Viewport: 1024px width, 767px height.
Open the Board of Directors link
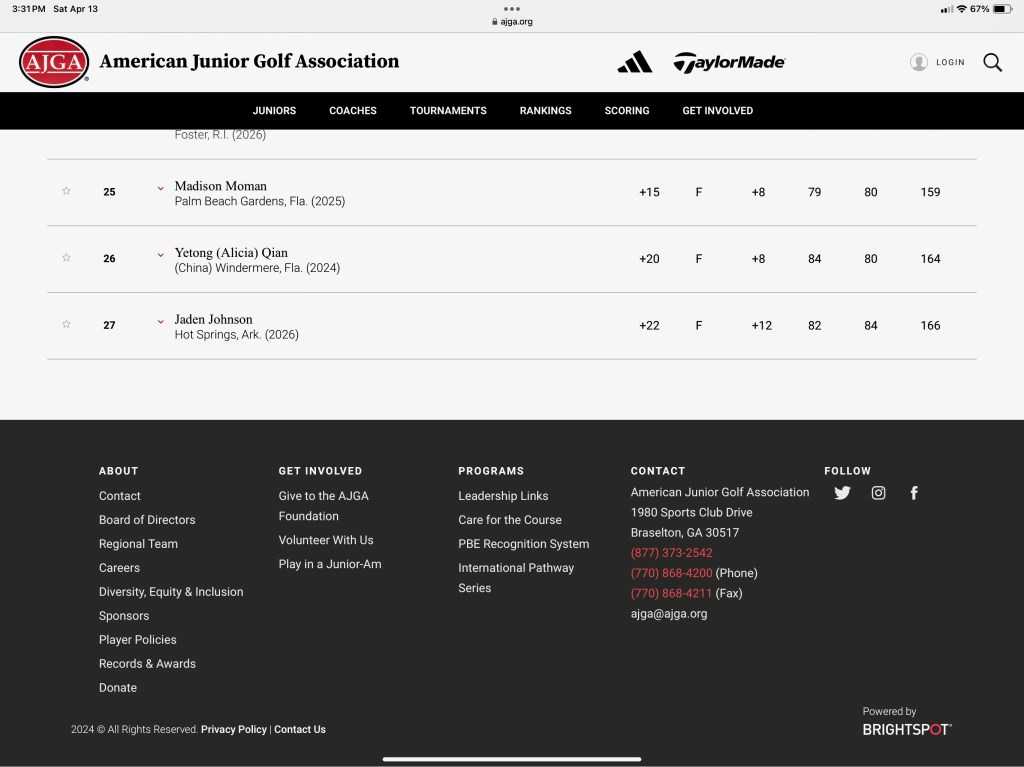(x=147, y=520)
